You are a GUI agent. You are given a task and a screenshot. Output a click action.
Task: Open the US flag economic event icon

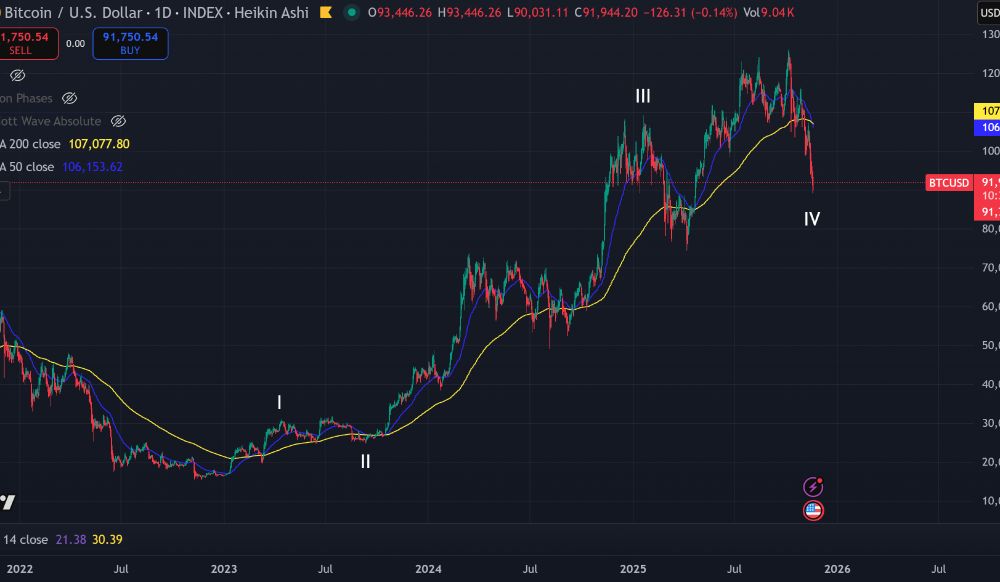[812, 511]
